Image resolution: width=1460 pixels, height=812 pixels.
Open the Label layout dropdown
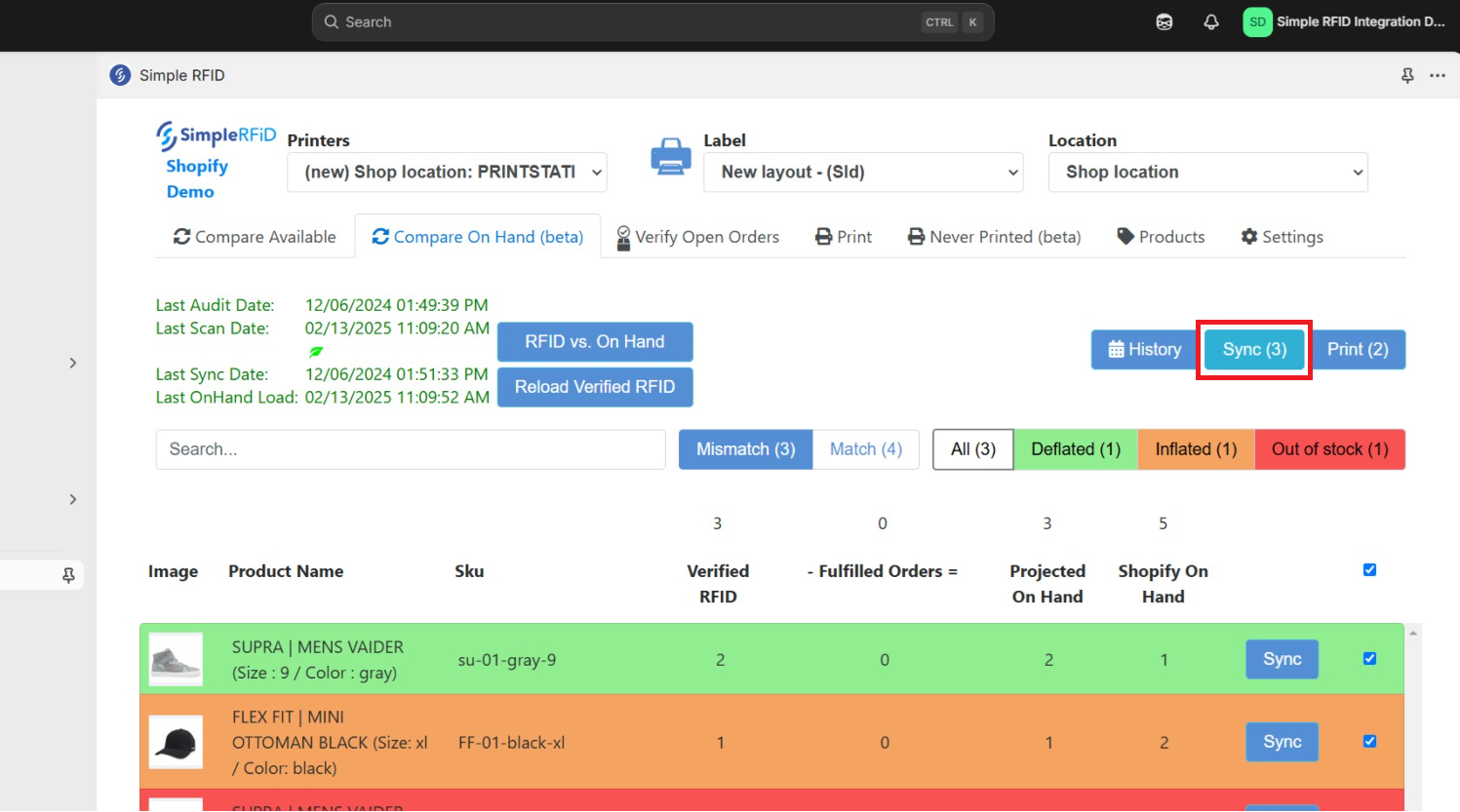[x=863, y=173]
